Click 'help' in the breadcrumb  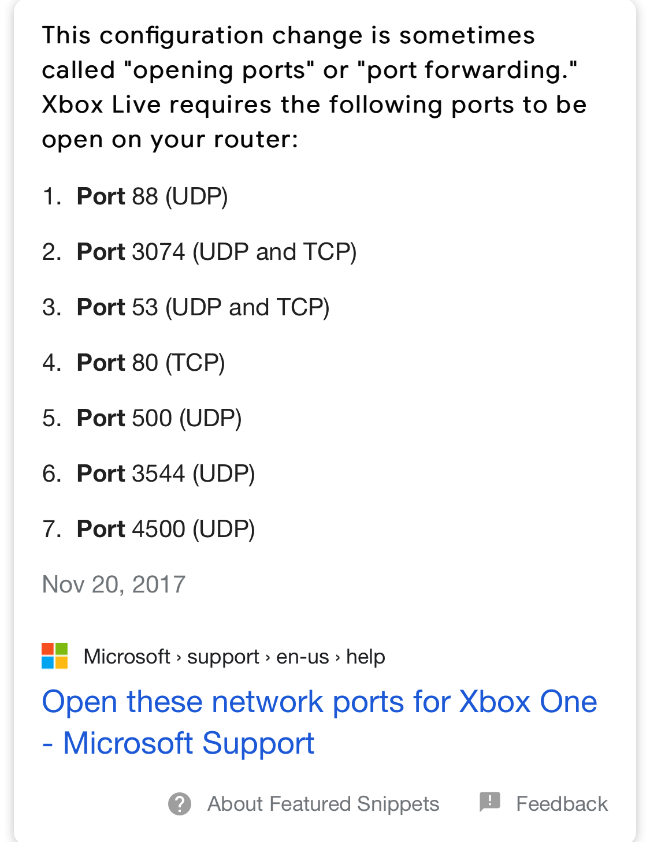365,656
